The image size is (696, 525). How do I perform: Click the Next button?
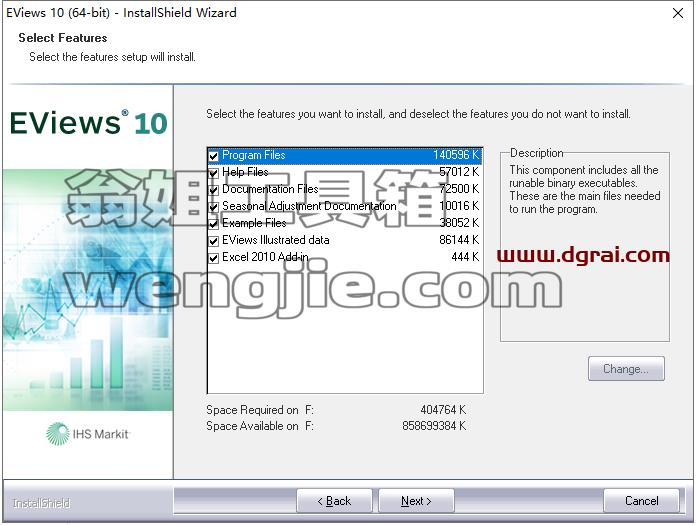click(x=416, y=501)
